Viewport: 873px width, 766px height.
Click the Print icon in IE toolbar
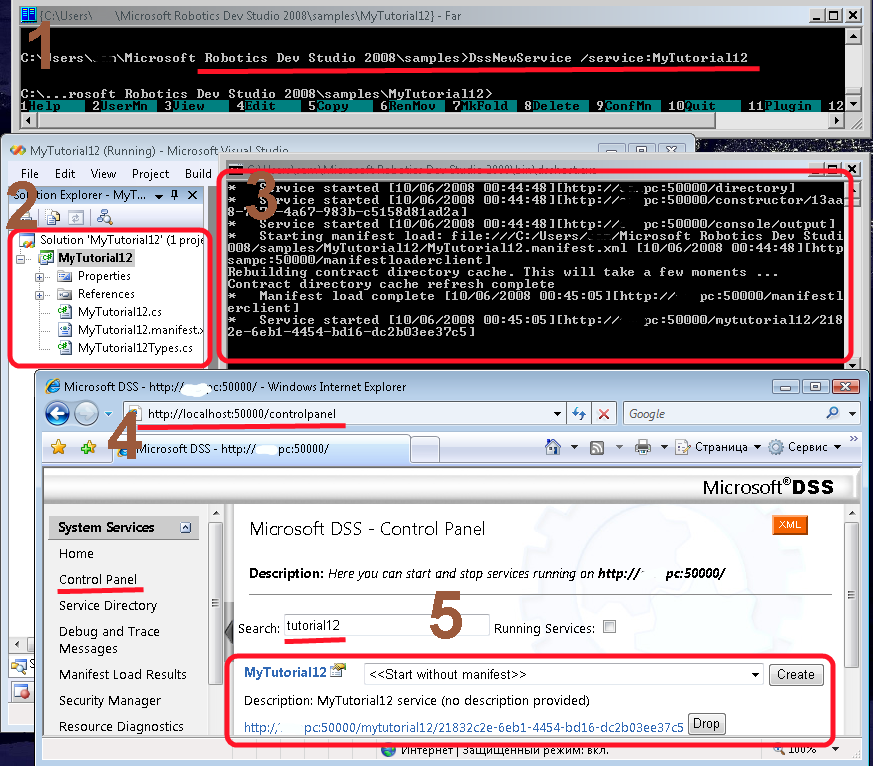click(643, 447)
